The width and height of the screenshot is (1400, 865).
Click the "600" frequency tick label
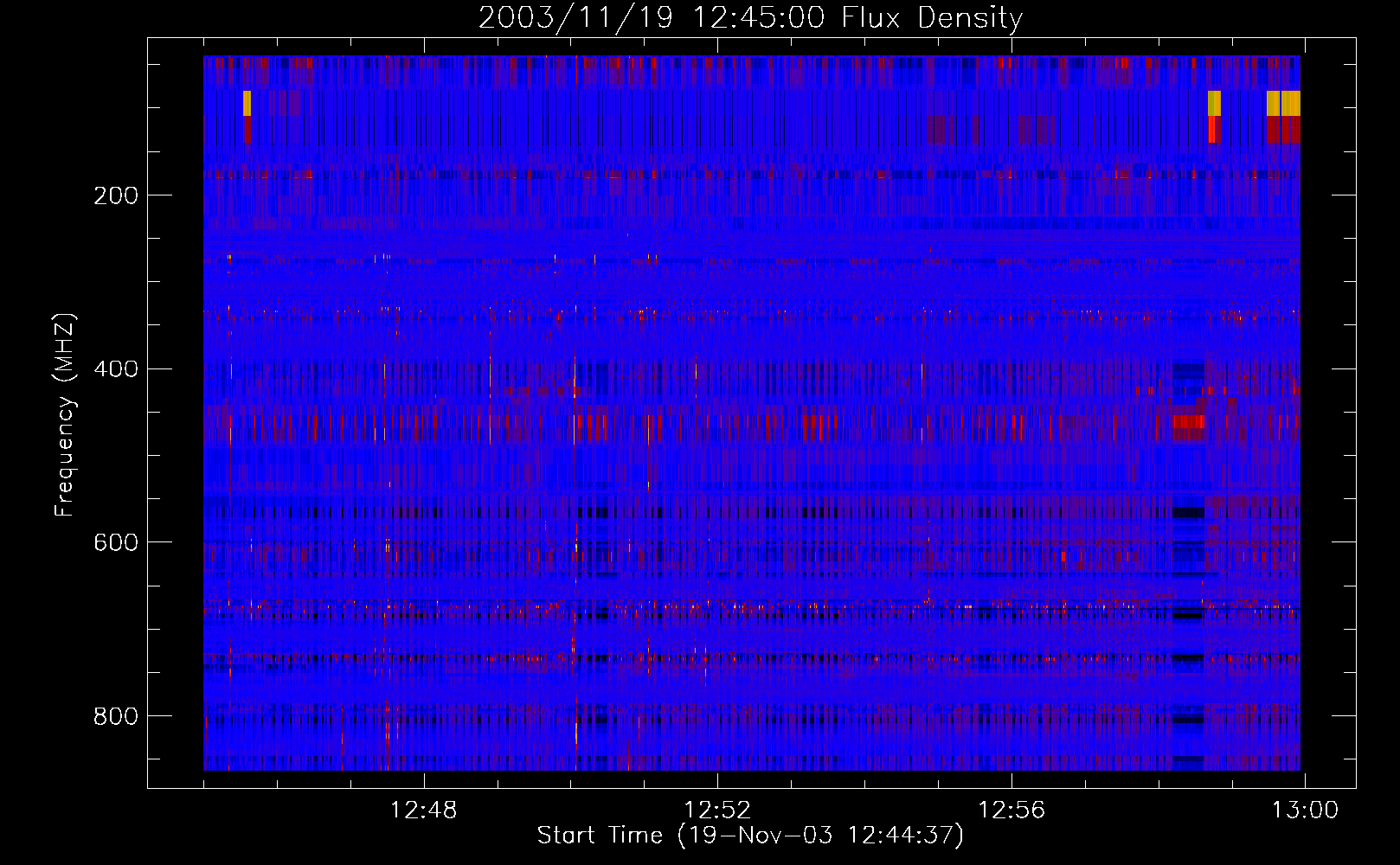pyautogui.click(x=116, y=542)
